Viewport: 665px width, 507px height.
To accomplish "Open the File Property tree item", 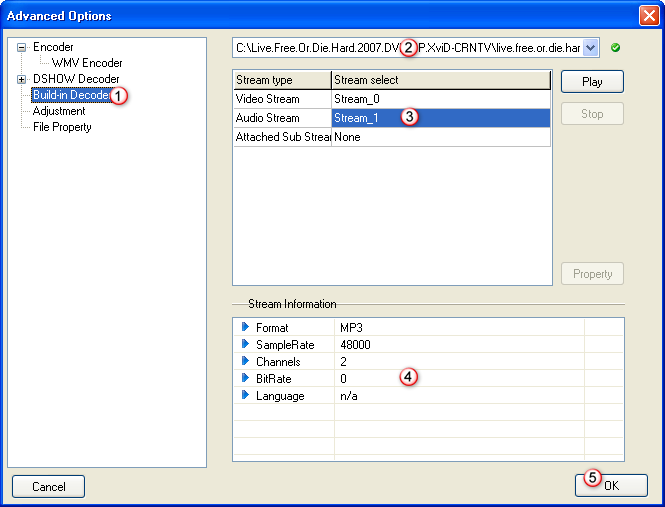I will point(62,127).
